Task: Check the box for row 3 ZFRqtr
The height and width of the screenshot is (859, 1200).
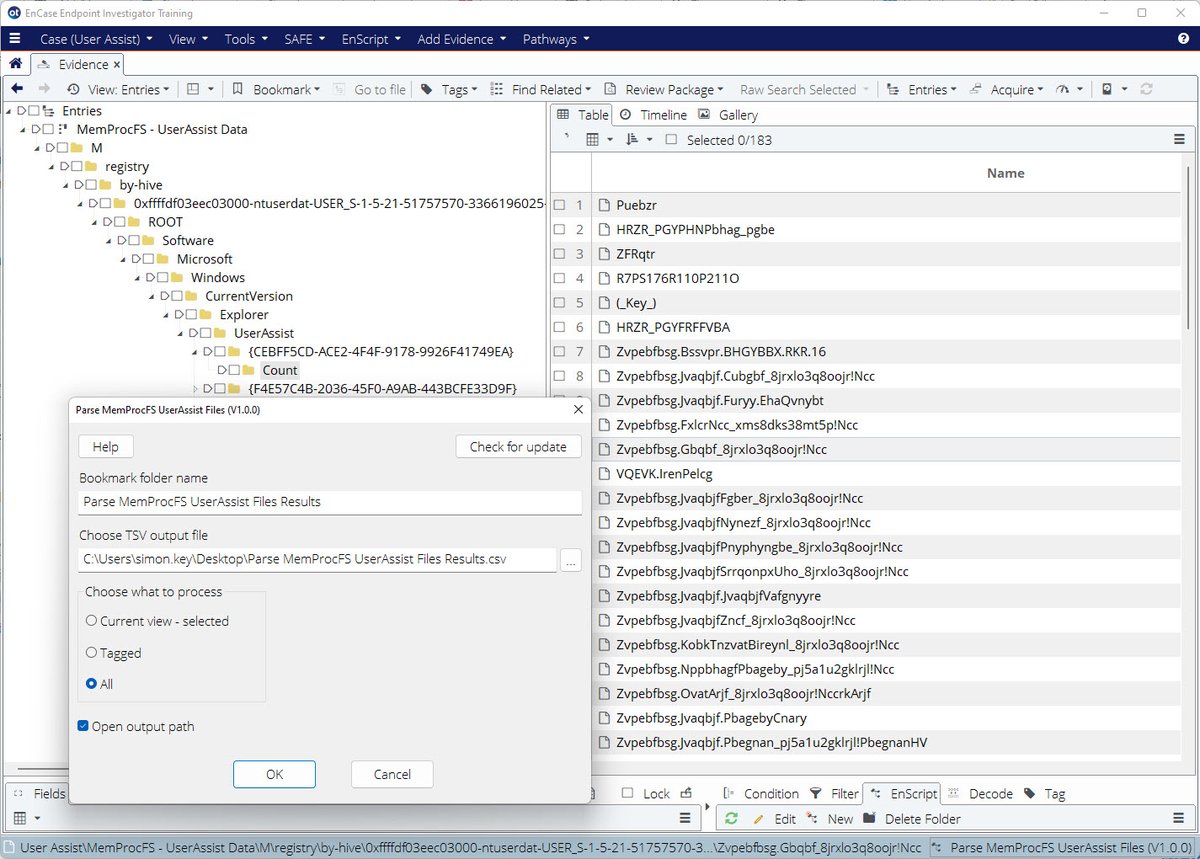Action: coord(560,254)
